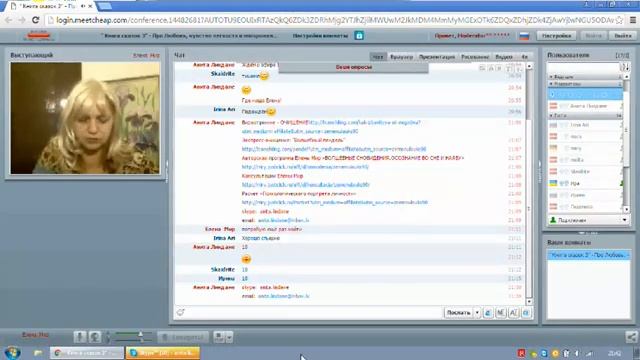Open the Windows Start menu
This screenshot has width=640, height=360.
13,353
